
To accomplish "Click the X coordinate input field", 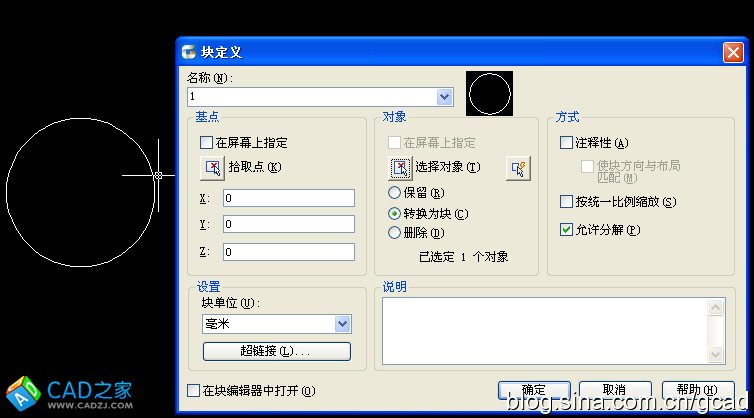I will click(289, 198).
